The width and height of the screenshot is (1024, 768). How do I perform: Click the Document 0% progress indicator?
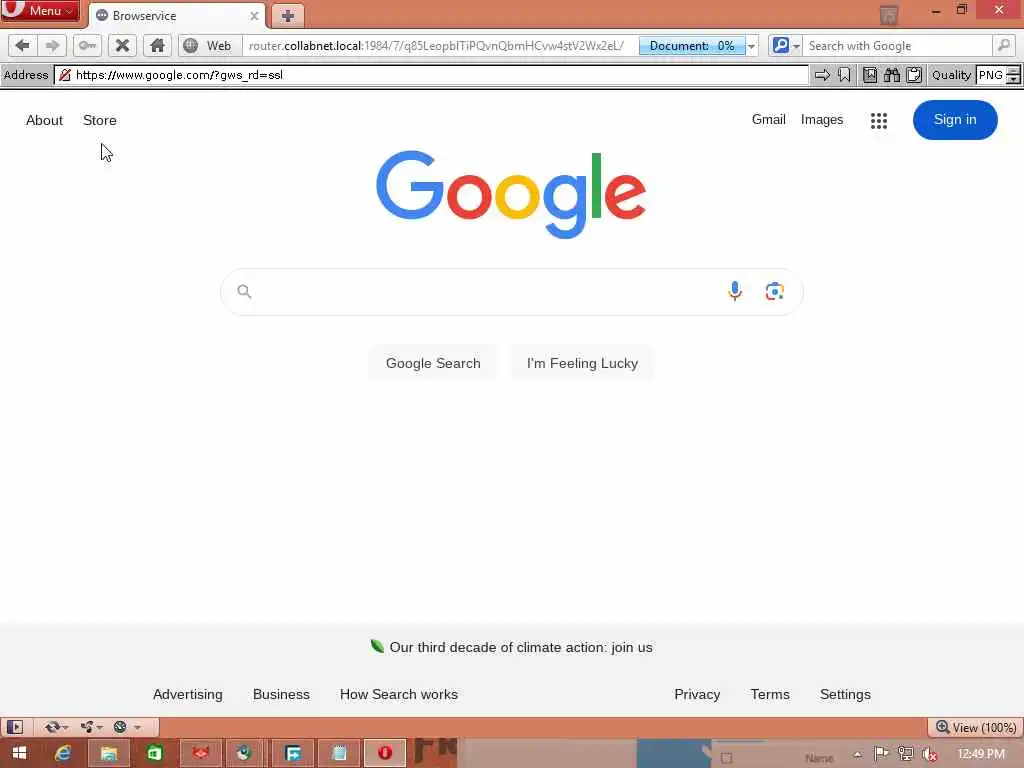point(692,46)
